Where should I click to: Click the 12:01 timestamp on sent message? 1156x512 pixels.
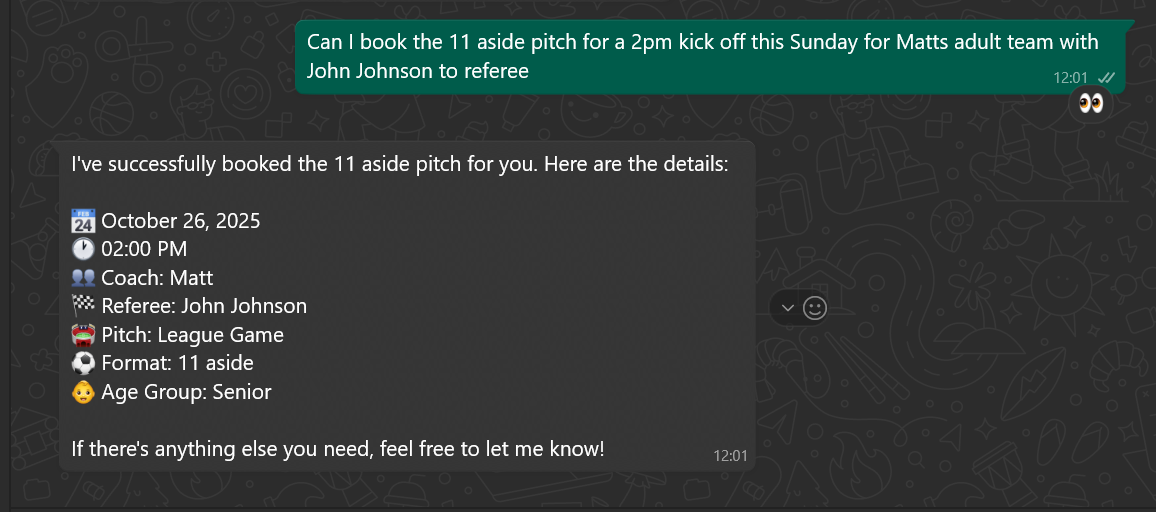(1070, 77)
